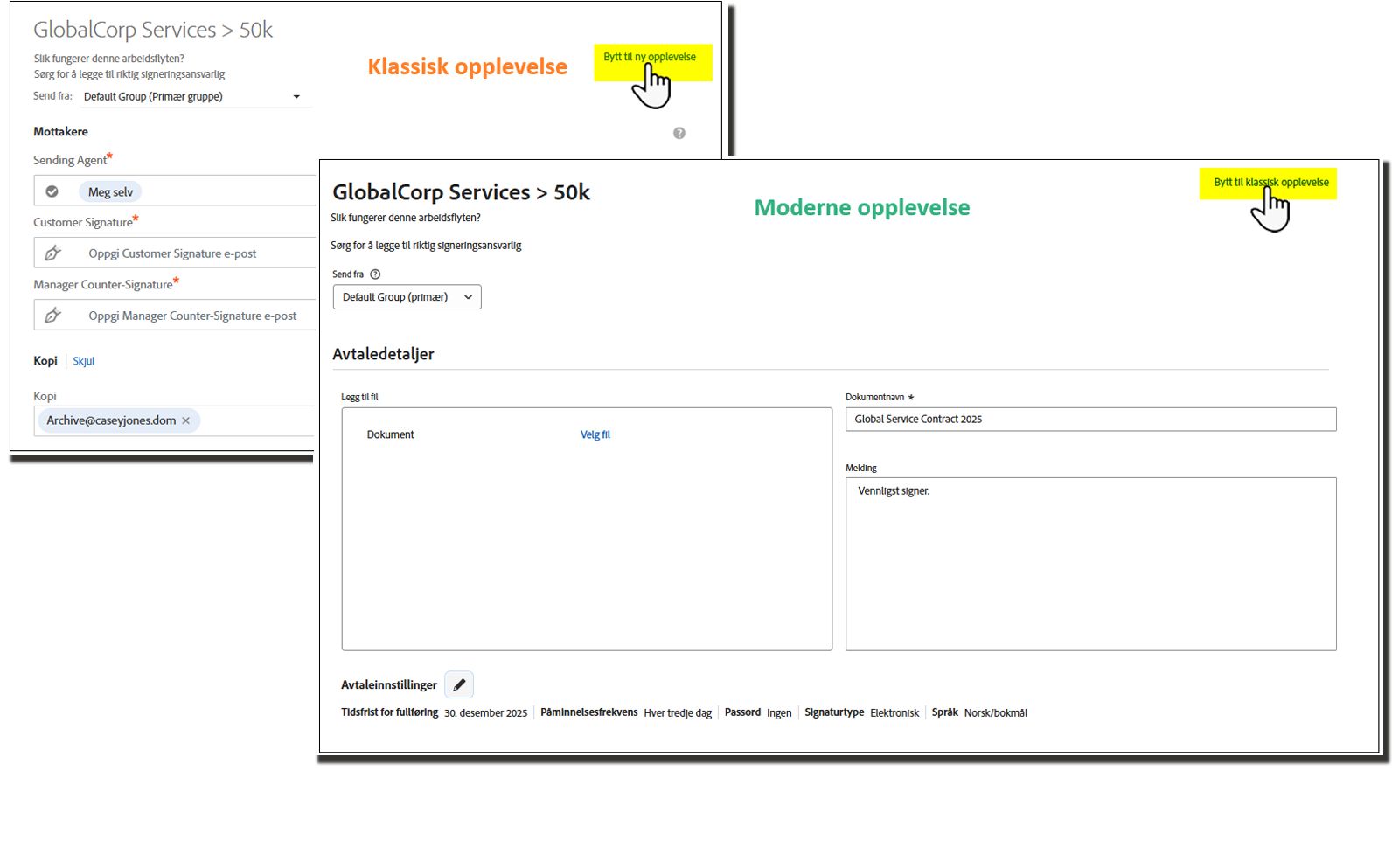Click the info icon next to Send fra

point(375,274)
